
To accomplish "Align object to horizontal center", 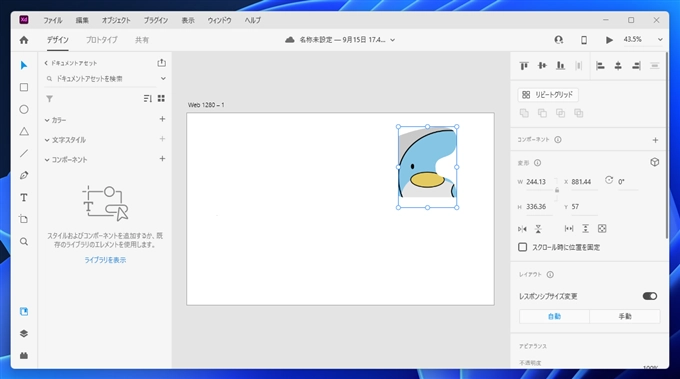I will coord(618,66).
